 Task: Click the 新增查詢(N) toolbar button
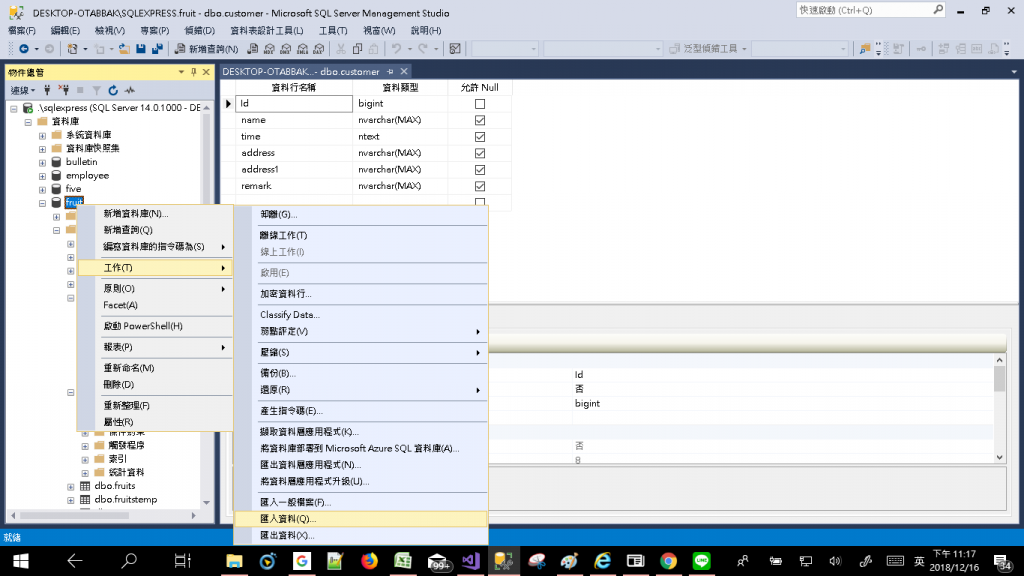pyautogui.click(x=206, y=49)
